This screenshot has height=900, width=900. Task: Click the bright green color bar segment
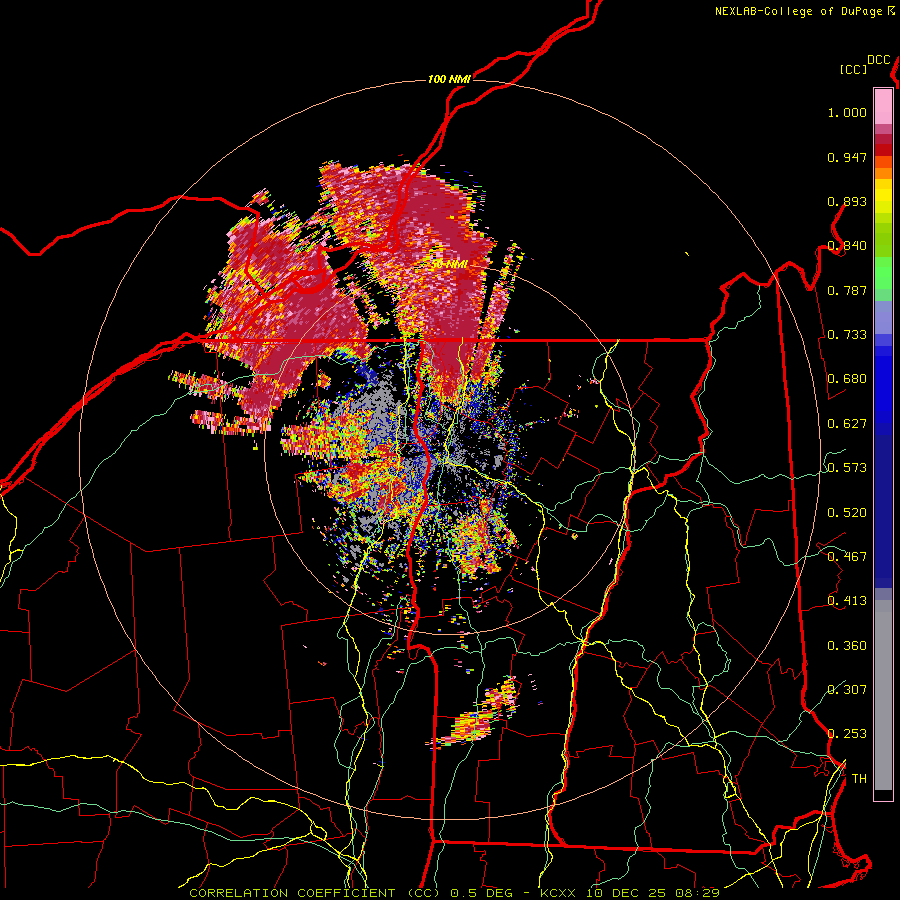point(883,273)
